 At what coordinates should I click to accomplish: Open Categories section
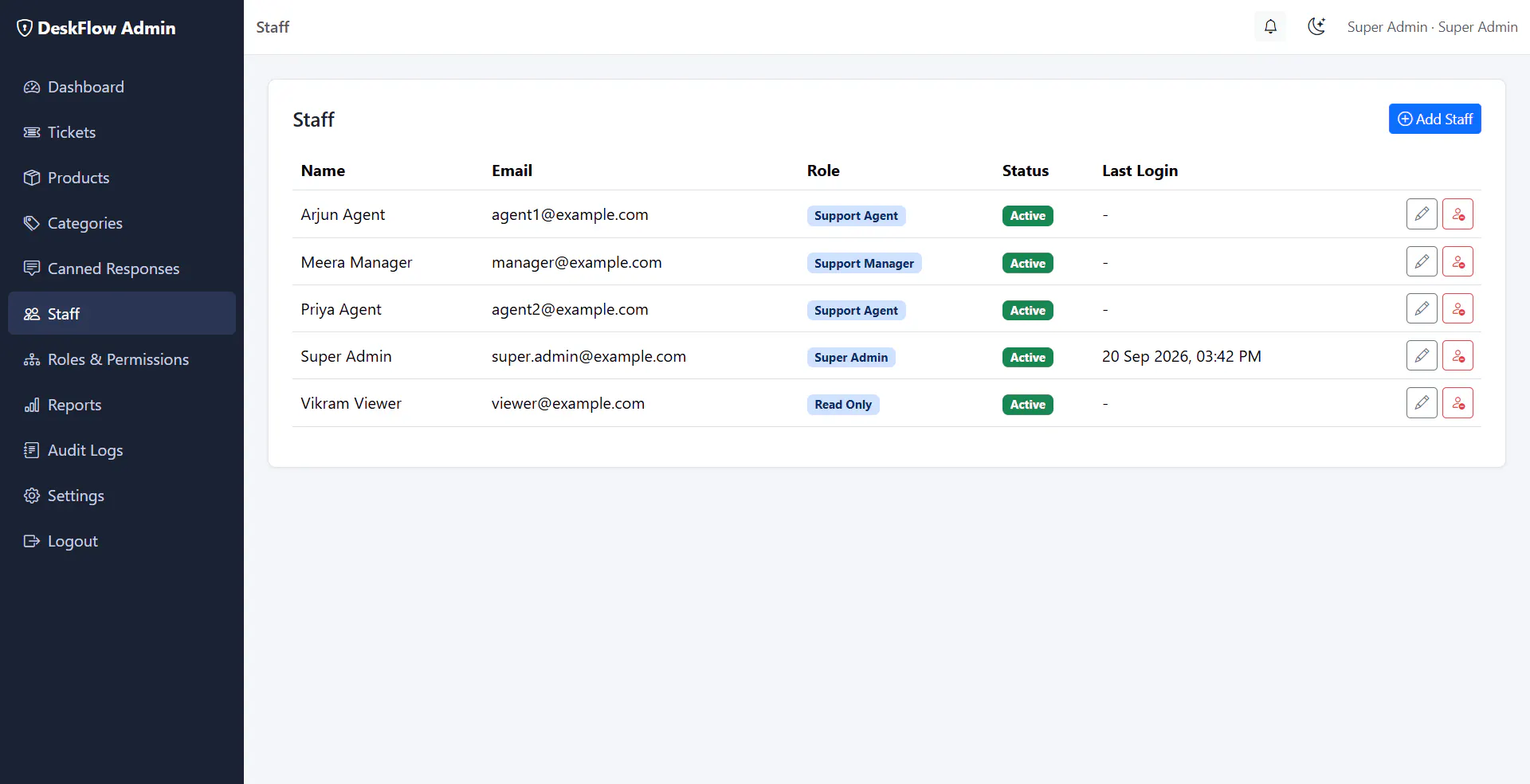(122, 223)
